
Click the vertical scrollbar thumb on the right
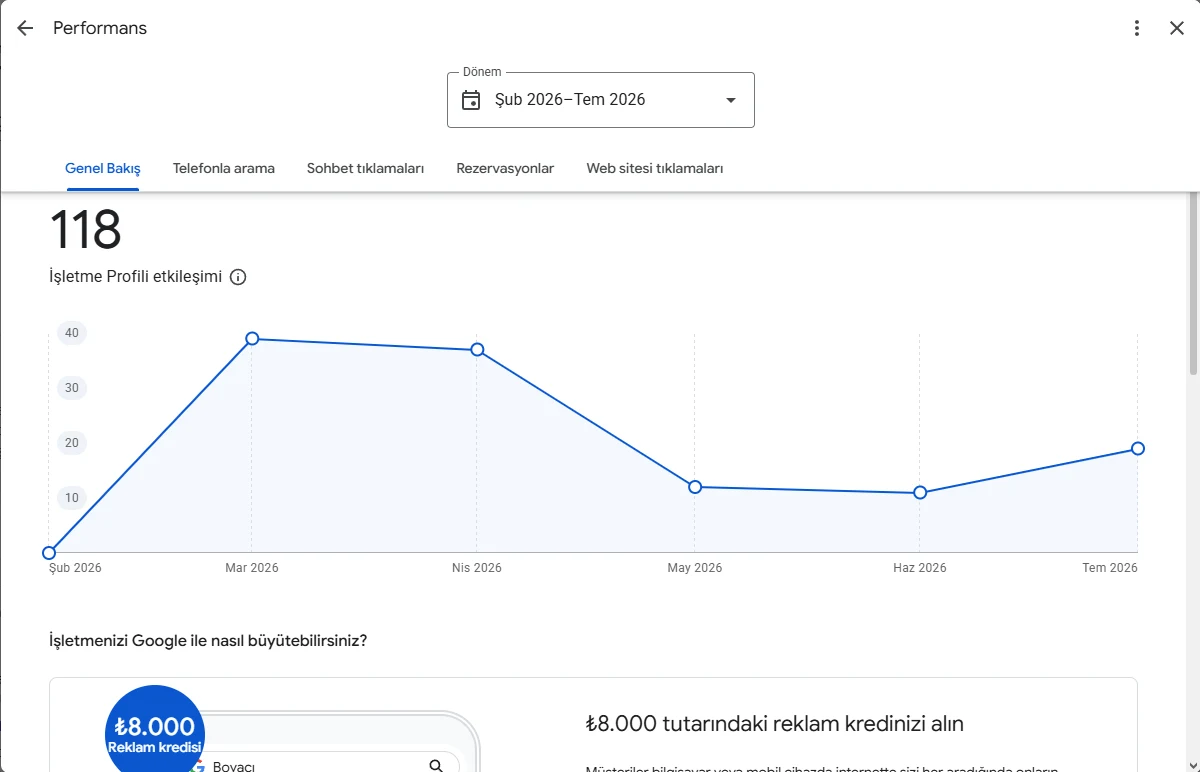[x=1193, y=285]
